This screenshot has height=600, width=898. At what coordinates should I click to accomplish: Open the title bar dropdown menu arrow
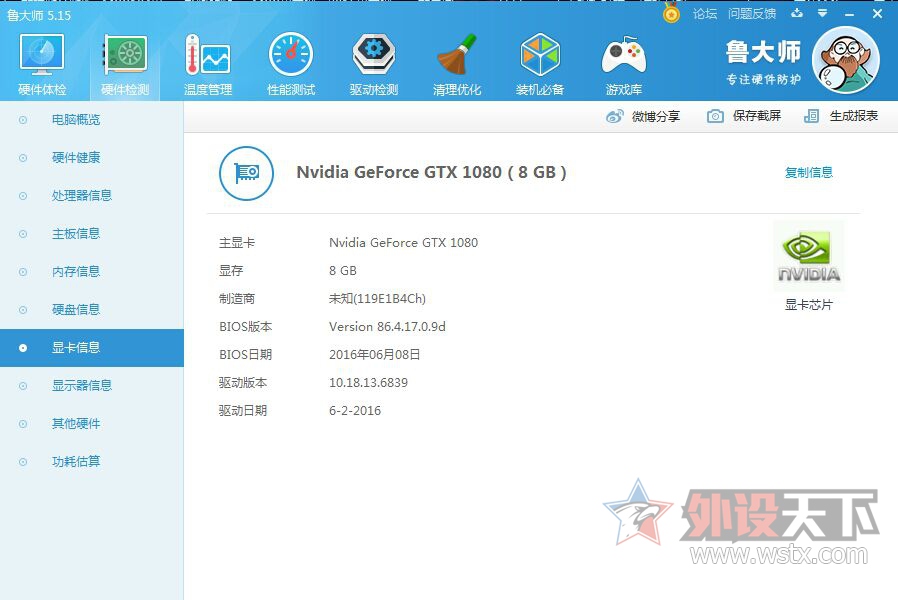[x=822, y=13]
